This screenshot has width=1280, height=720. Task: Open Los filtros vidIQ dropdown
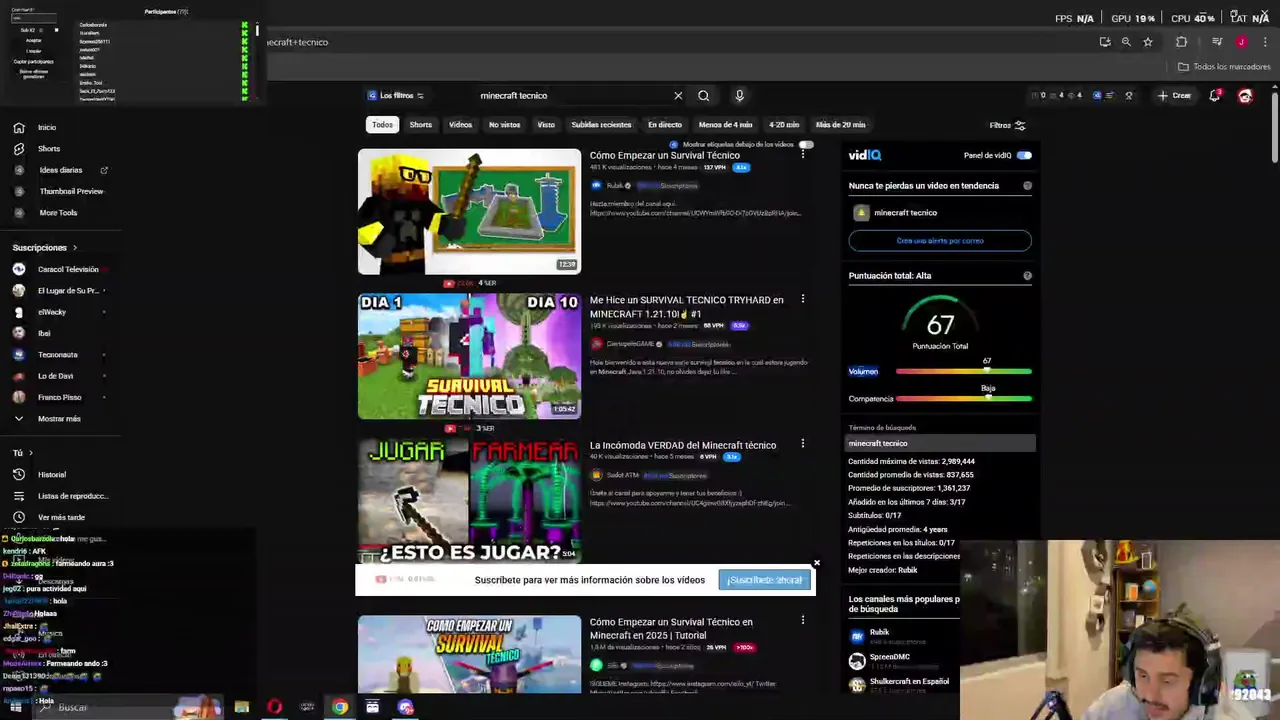[x=396, y=96]
